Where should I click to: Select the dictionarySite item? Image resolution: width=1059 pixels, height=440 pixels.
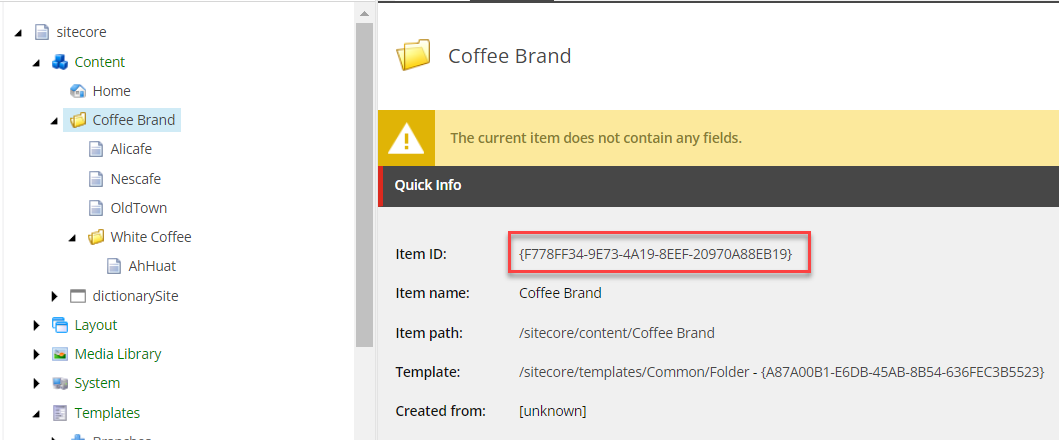click(136, 296)
